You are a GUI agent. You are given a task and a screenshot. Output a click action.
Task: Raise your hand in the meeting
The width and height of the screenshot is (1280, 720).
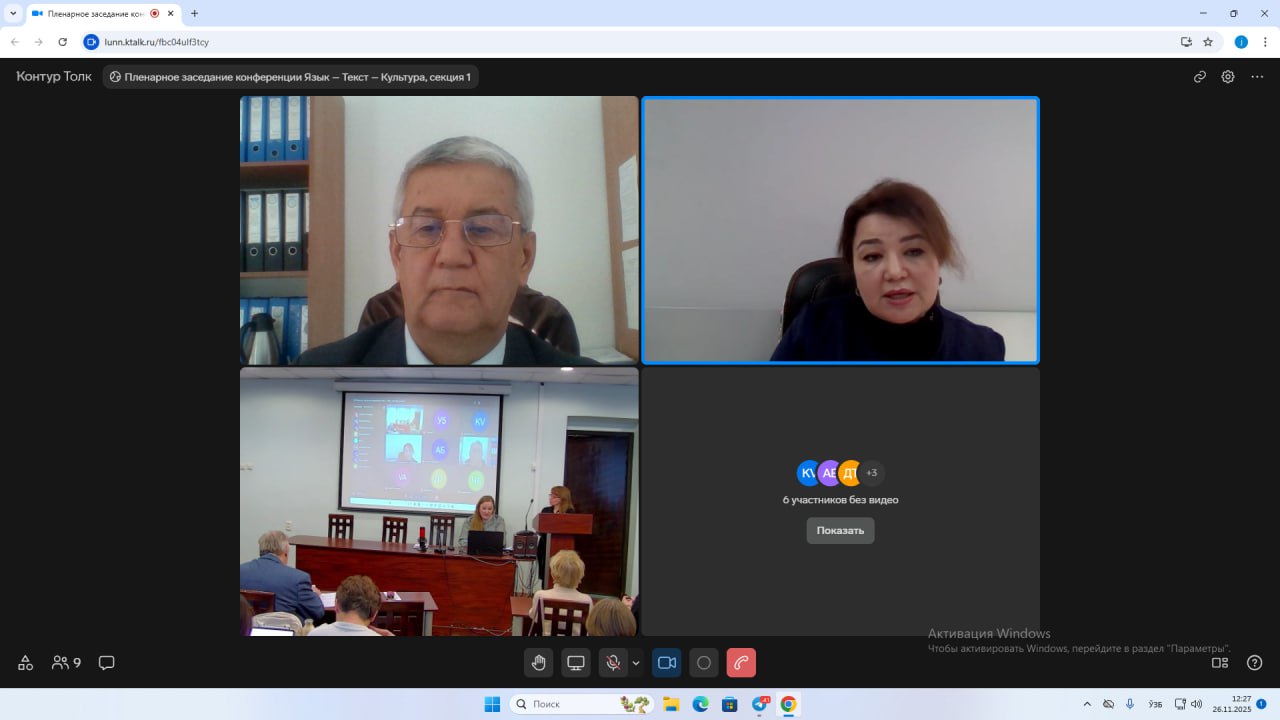[x=539, y=663]
